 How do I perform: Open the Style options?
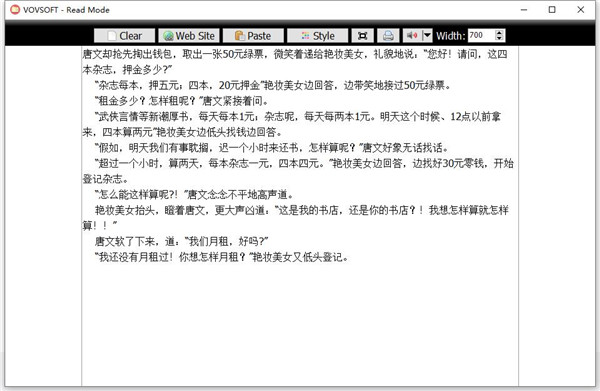coord(318,36)
